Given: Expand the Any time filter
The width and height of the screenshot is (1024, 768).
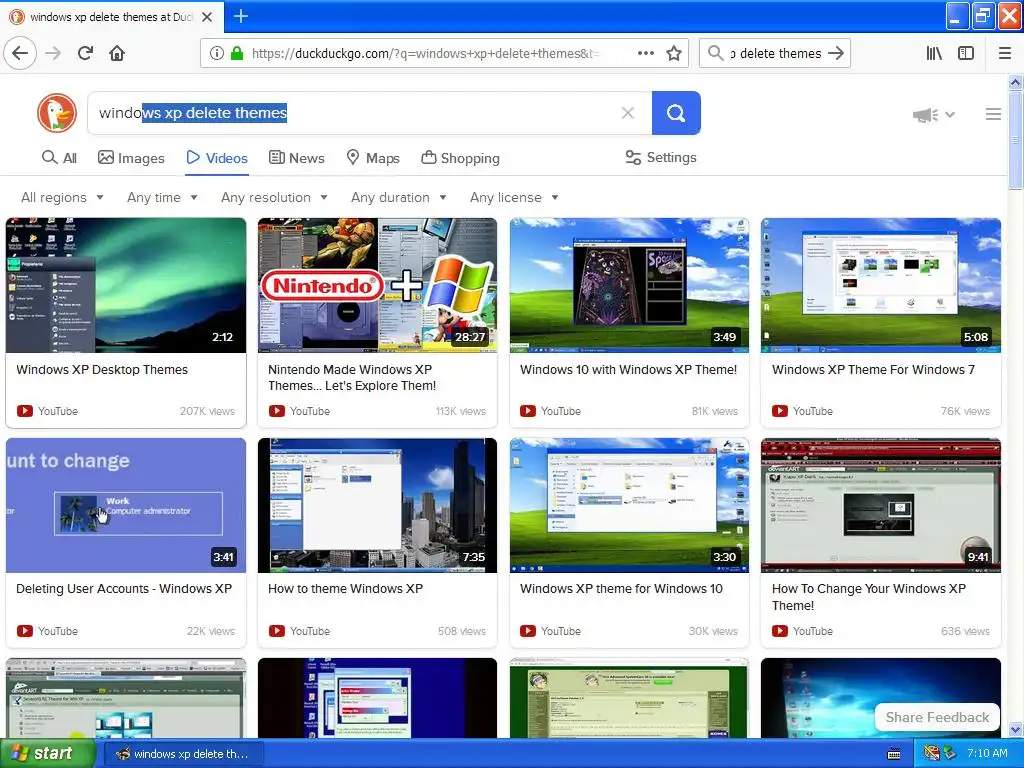Looking at the screenshot, I should (x=162, y=197).
